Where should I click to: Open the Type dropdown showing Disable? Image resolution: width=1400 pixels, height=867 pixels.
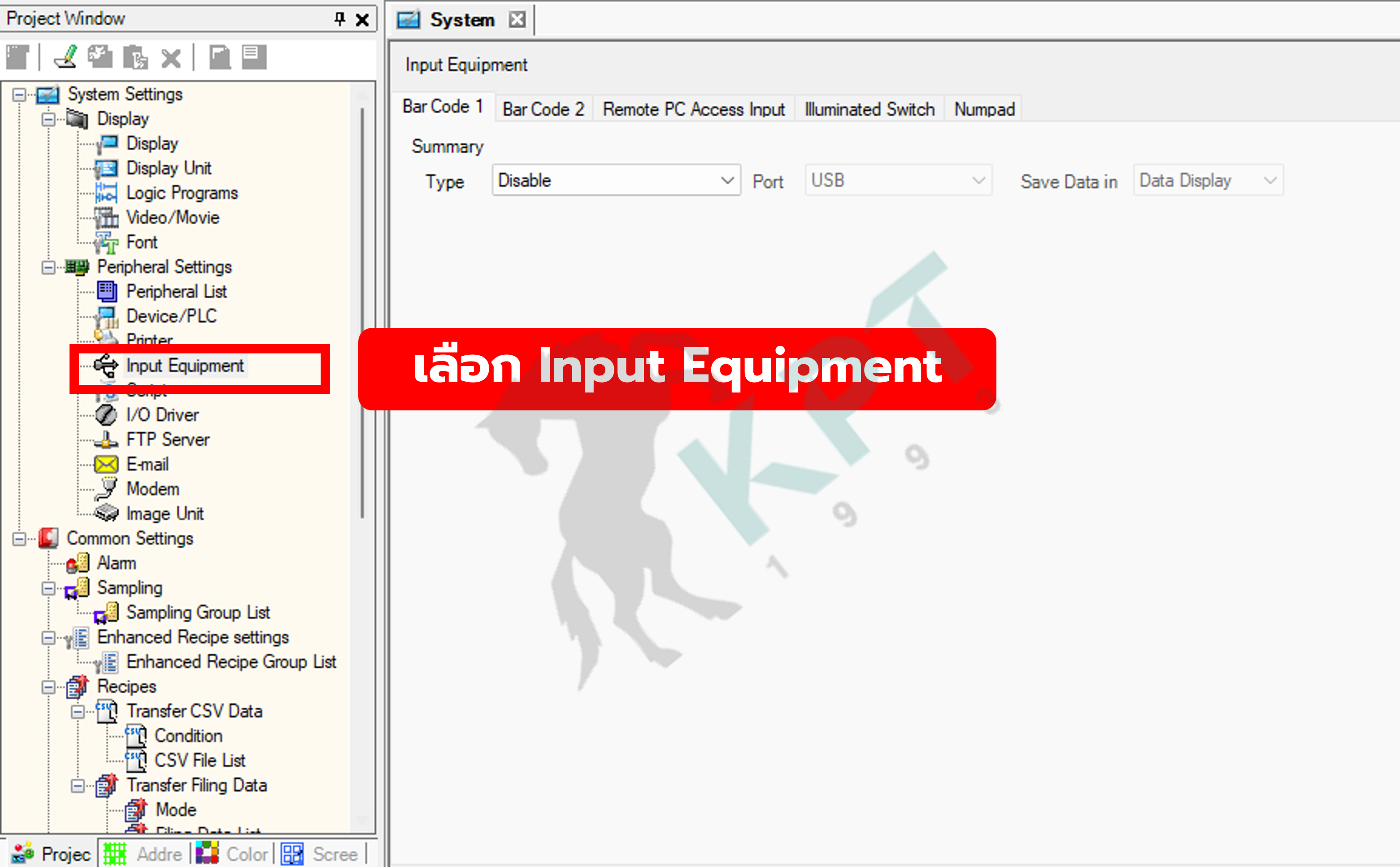[616, 181]
